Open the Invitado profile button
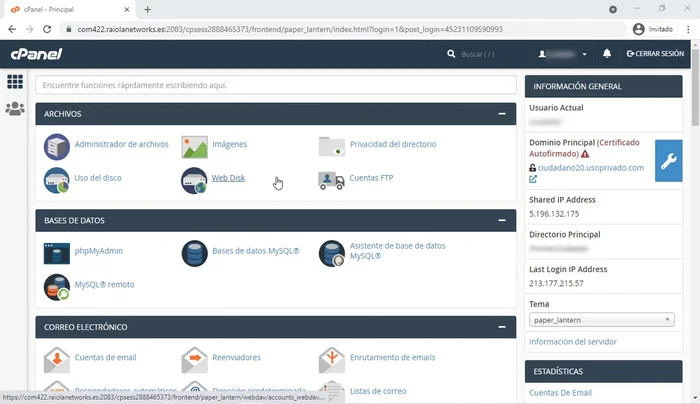 [653, 29]
